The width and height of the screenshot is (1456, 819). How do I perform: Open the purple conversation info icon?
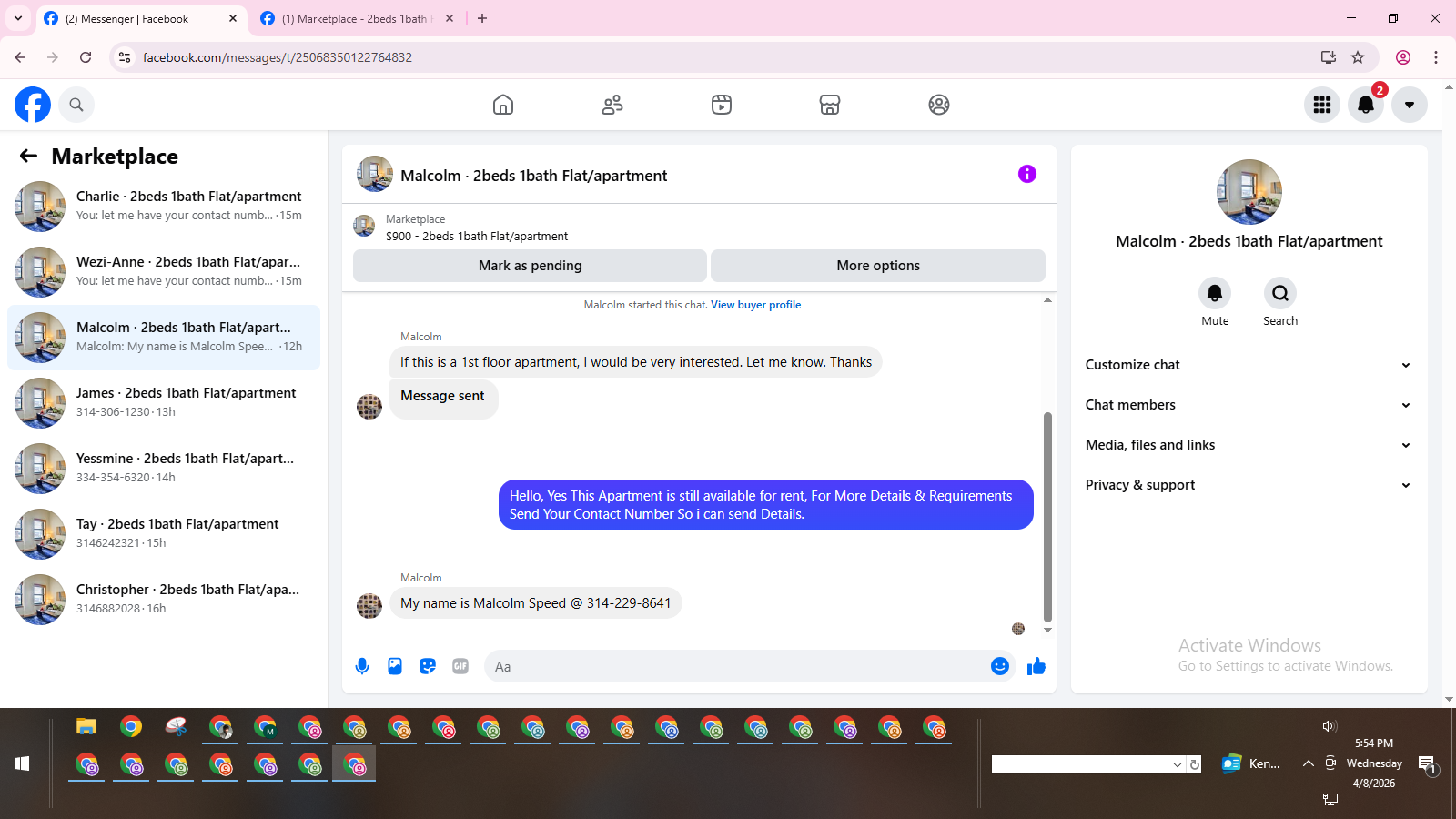[x=1027, y=174]
